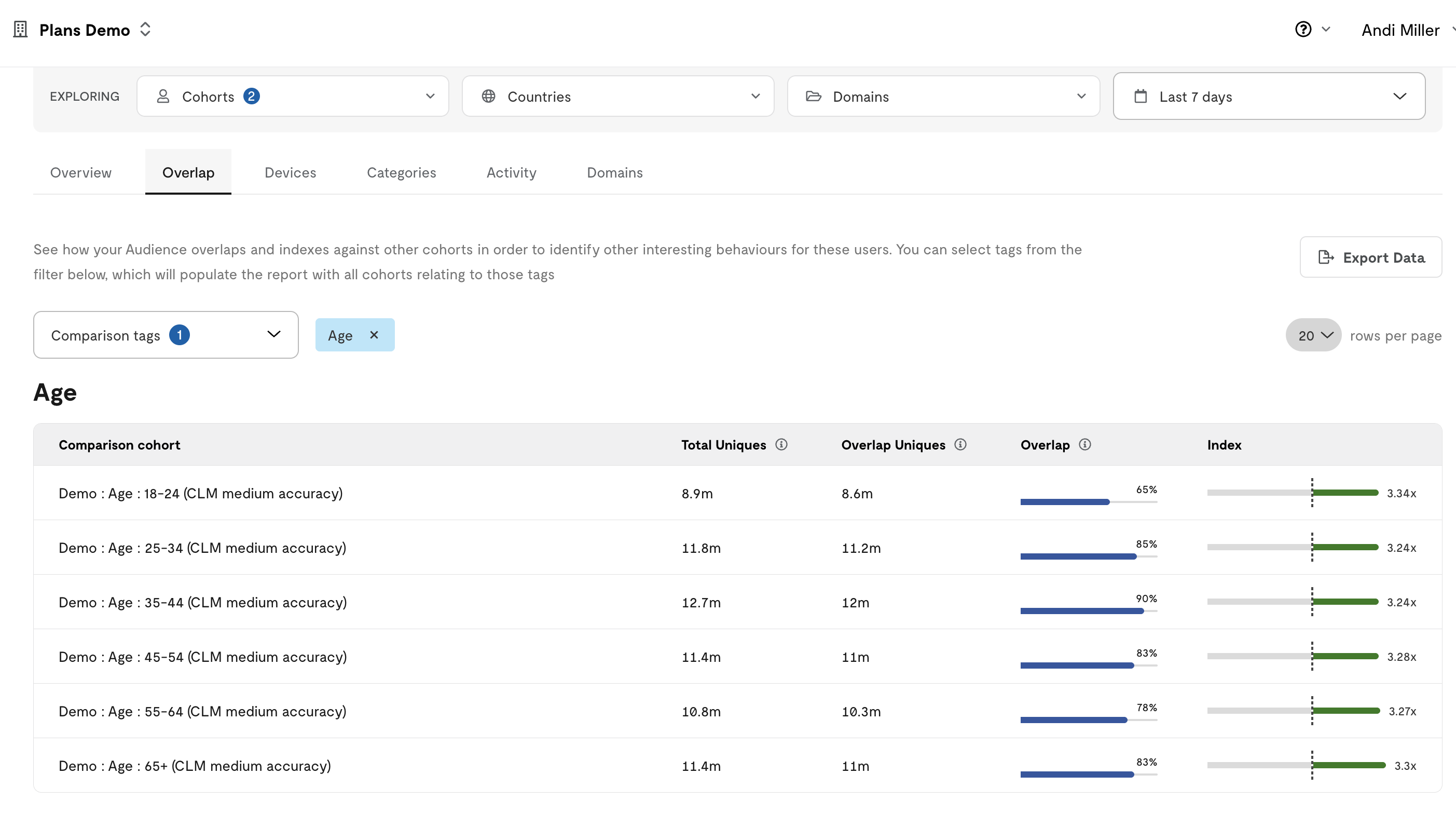Click the 8.9m total uniques value
Screen dimensions: 1456x815
tap(697, 493)
